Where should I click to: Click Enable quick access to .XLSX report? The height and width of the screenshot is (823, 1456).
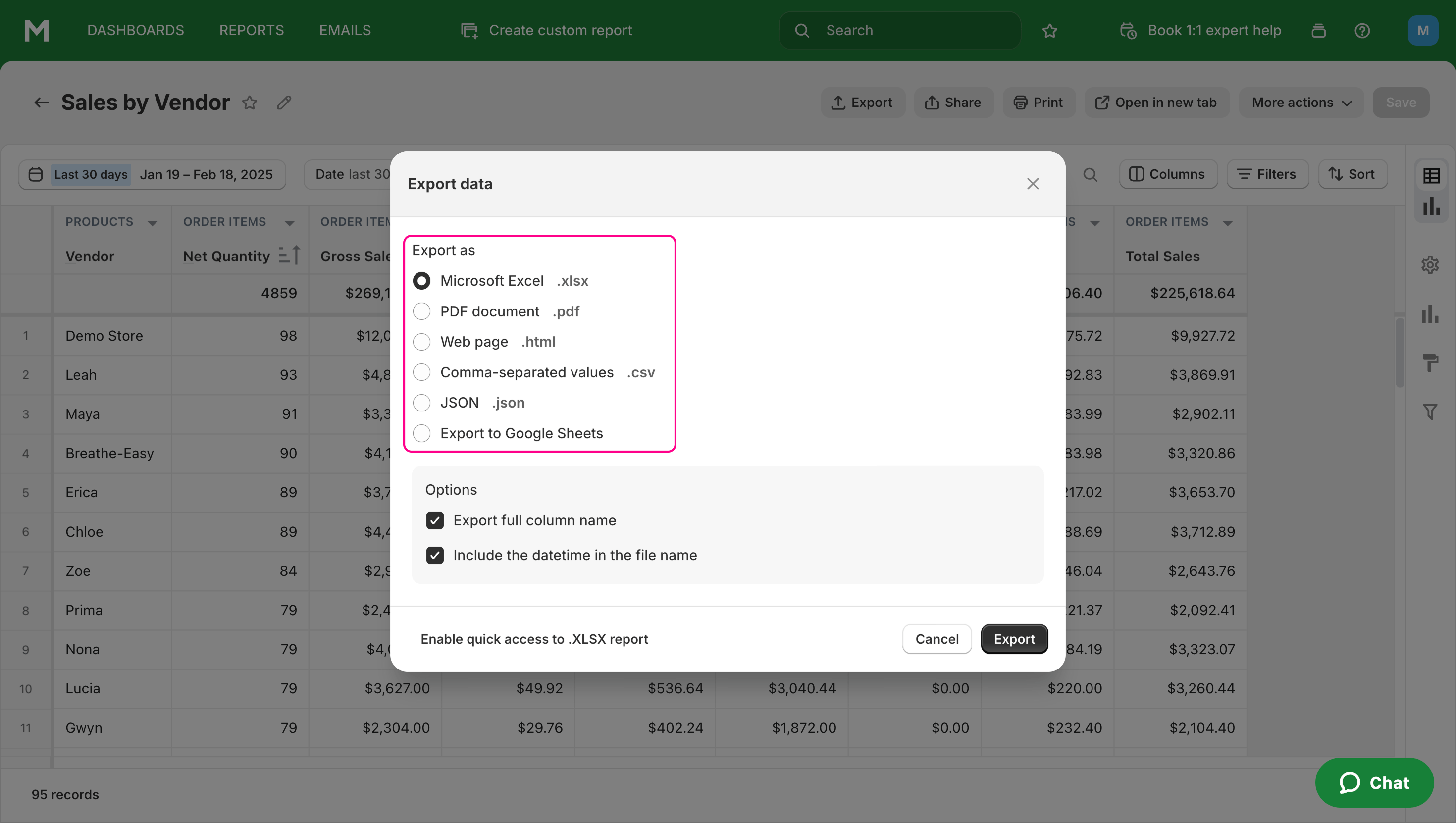534,639
